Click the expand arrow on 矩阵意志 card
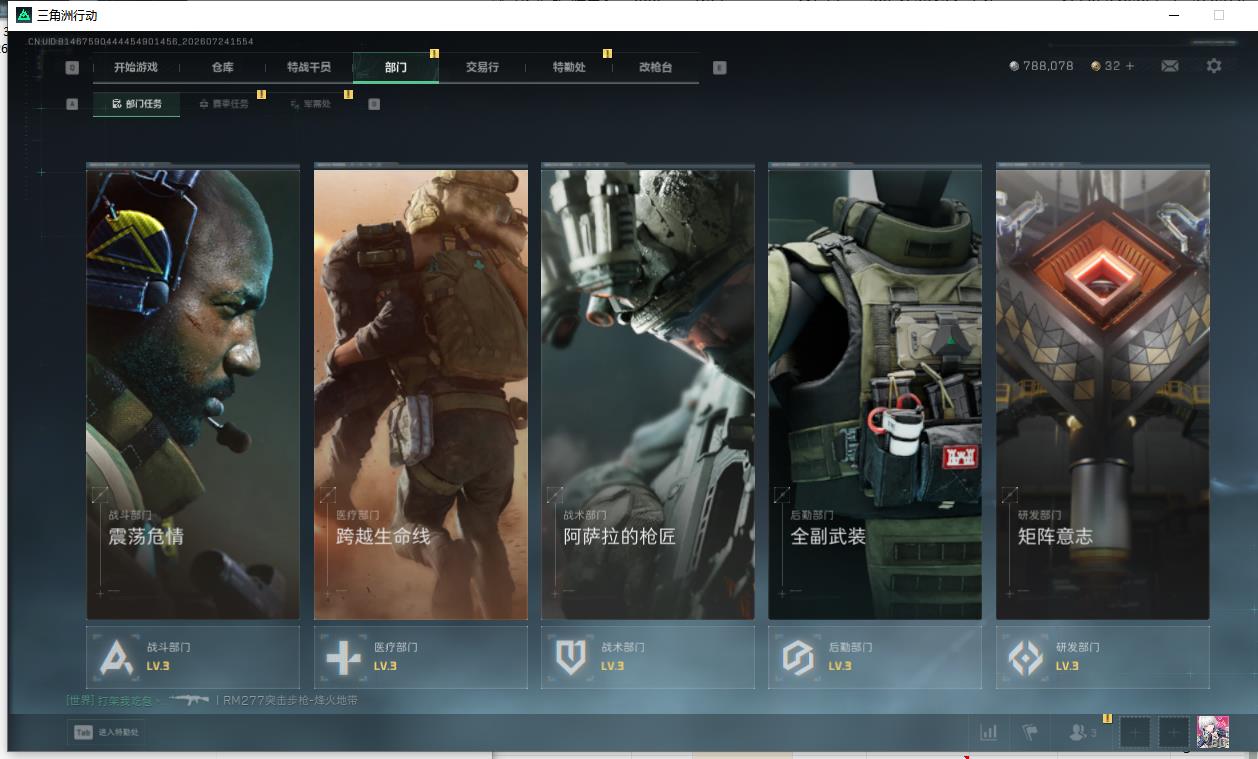 pyautogui.click(x=1010, y=494)
